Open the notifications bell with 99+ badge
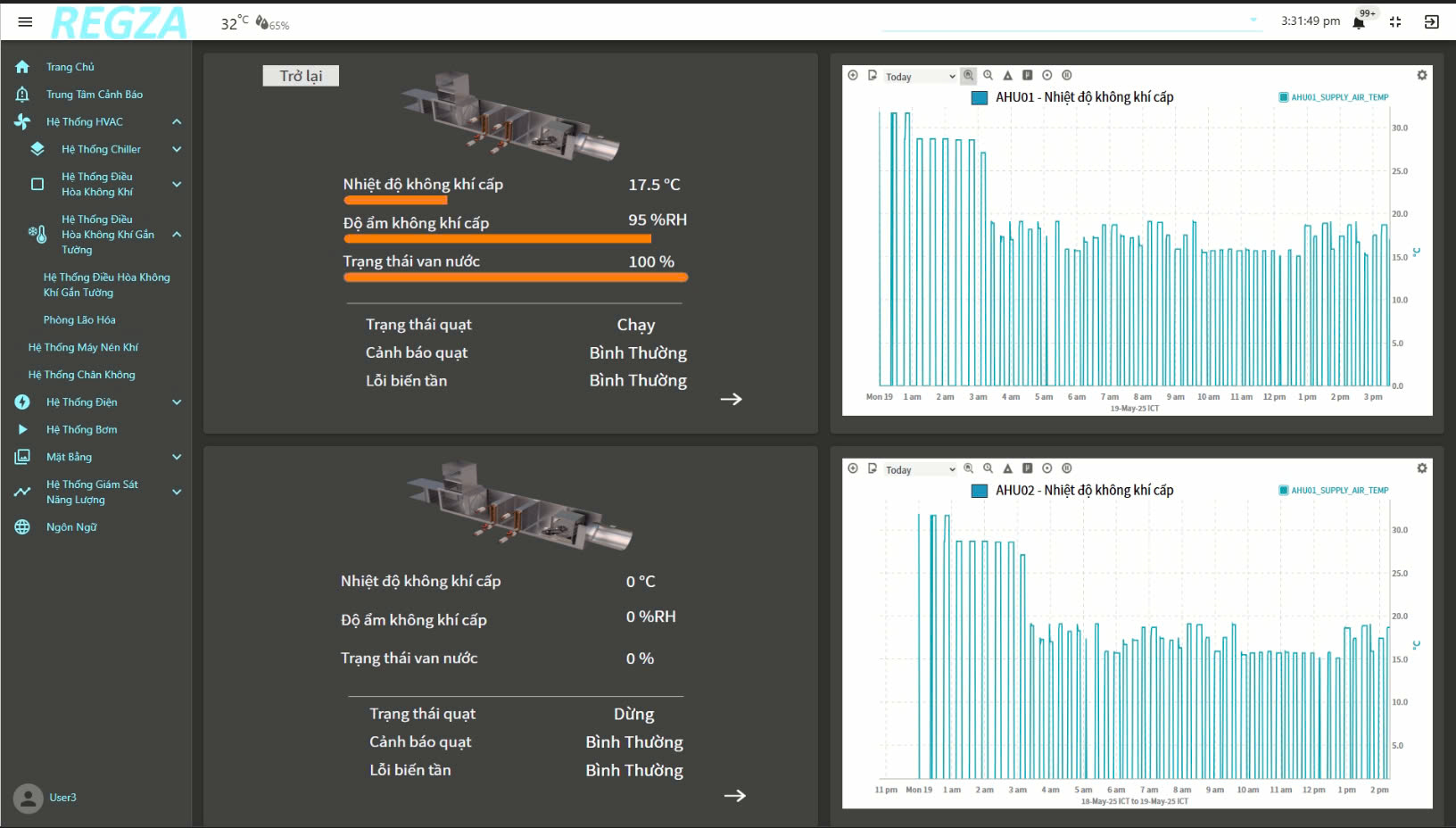The width and height of the screenshot is (1456, 828). click(x=1359, y=22)
